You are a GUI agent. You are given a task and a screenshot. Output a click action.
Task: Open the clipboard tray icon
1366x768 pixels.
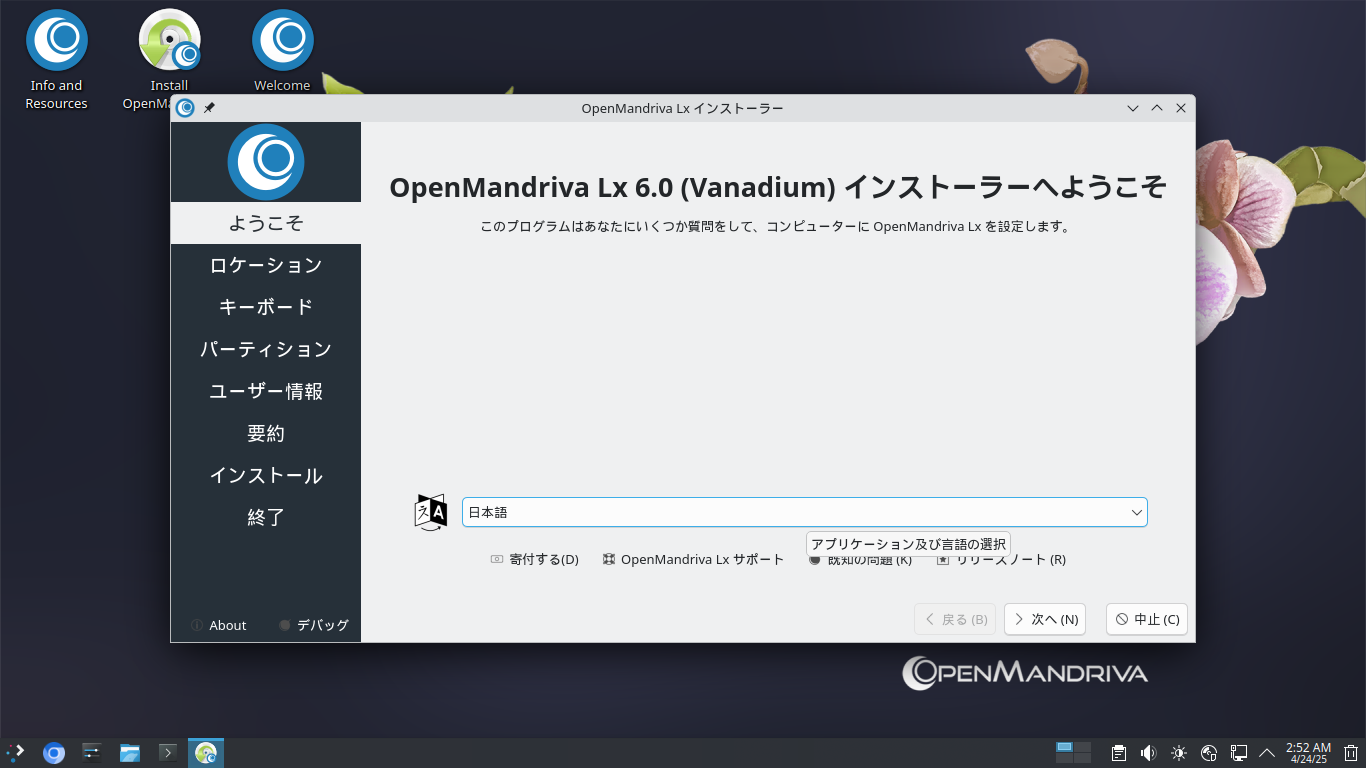[1120, 753]
